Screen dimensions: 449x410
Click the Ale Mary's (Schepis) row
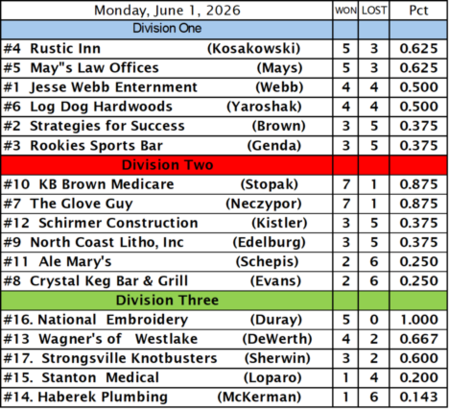tap(224, 262)
